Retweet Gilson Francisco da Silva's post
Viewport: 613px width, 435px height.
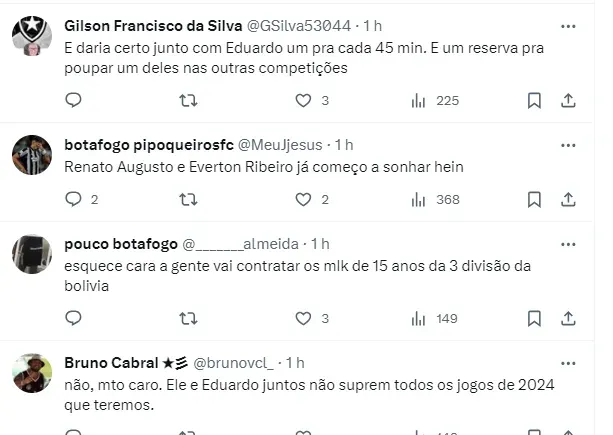[x=187, y=100]
